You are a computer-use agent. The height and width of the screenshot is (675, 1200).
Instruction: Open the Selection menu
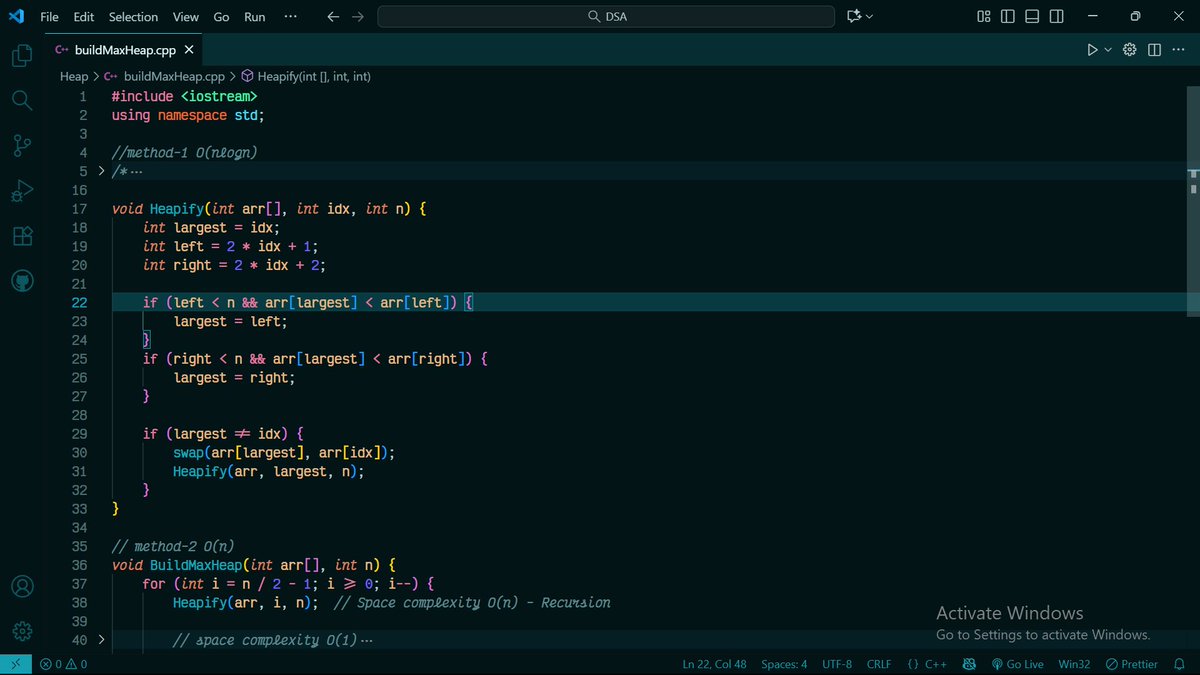tap(133, 17)
